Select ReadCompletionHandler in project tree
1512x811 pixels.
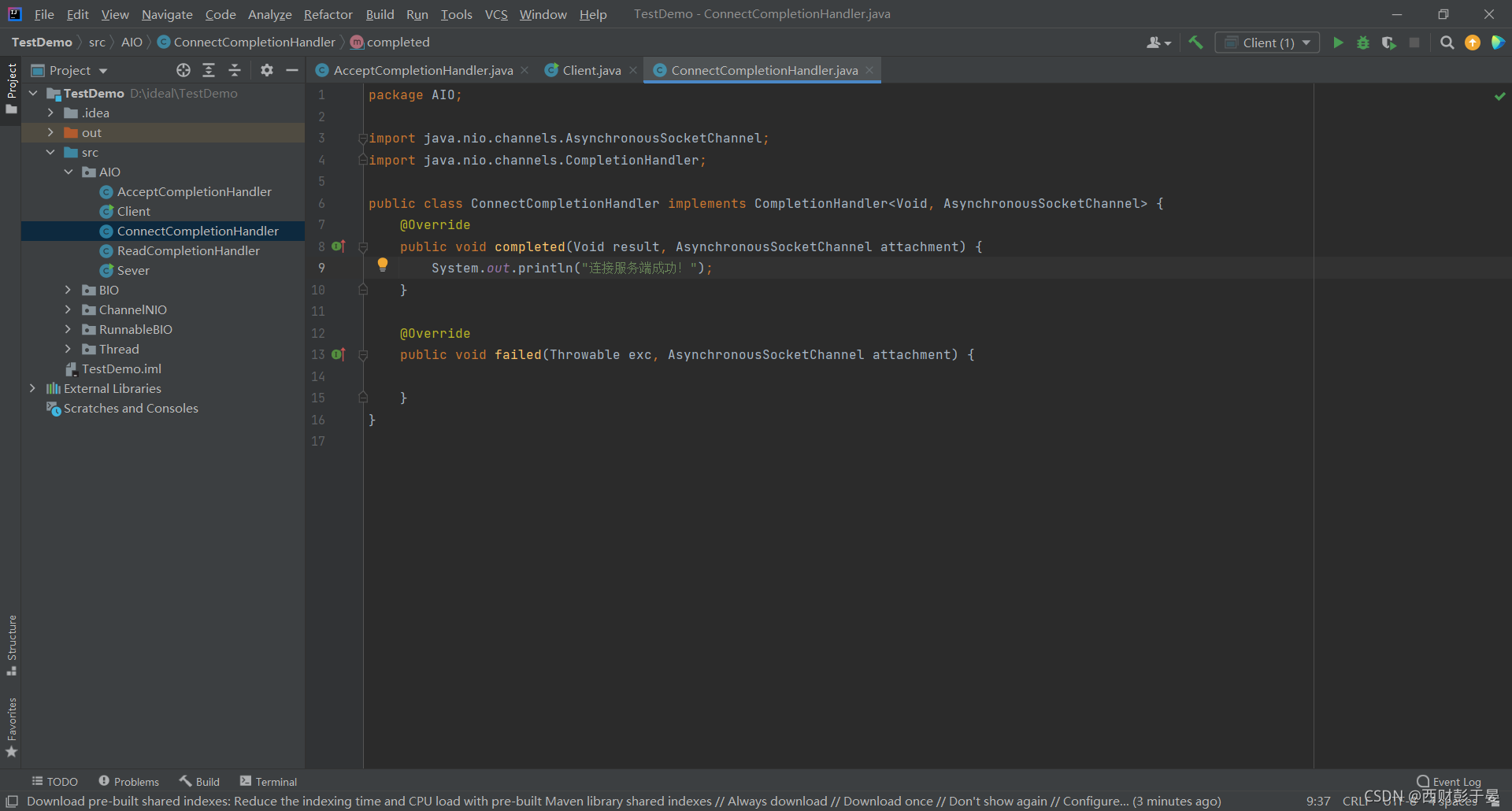point(188,250)
